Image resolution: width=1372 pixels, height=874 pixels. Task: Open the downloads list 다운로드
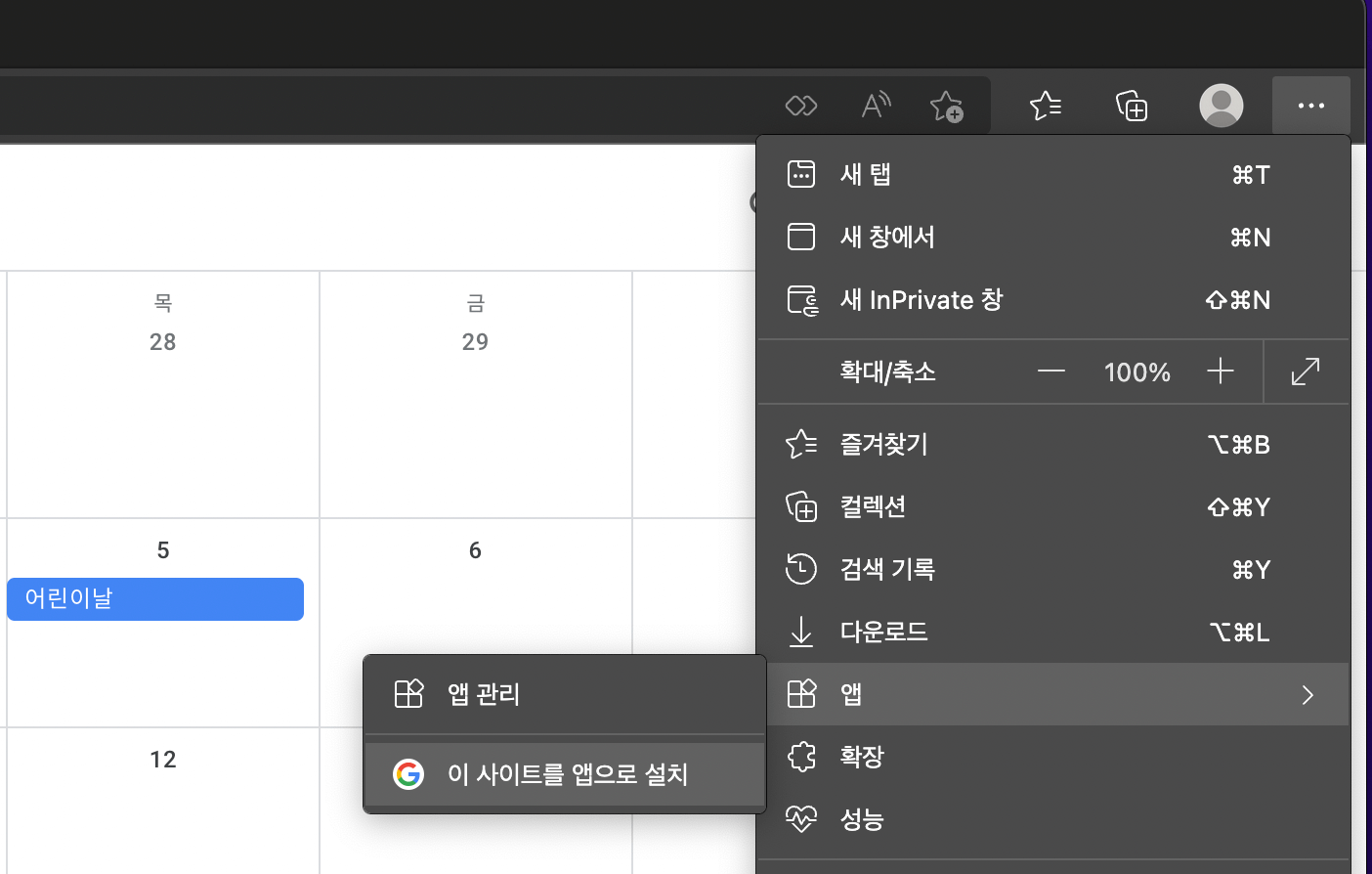click(x=884, y=632)
